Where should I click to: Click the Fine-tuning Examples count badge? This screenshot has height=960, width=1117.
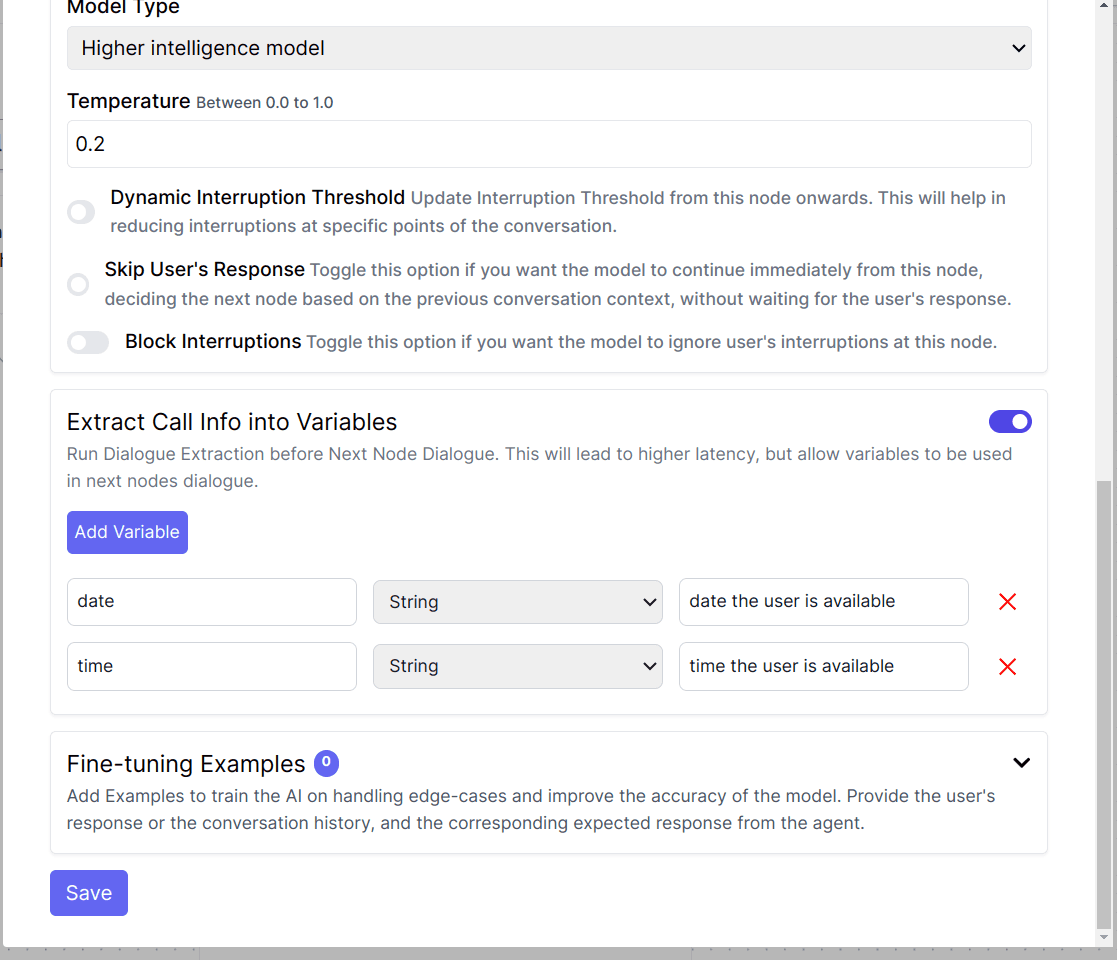point(326,763)
